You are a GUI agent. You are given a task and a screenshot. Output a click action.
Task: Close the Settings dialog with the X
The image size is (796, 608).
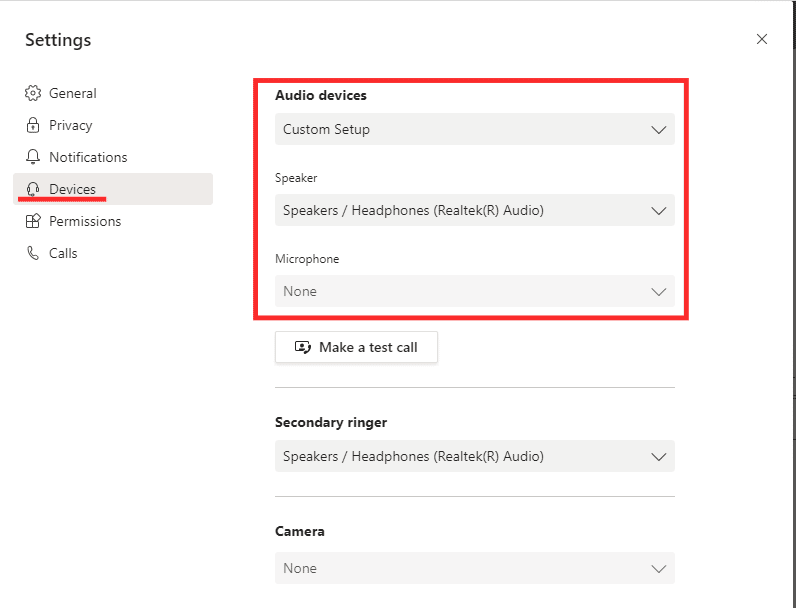pos(762,39)
